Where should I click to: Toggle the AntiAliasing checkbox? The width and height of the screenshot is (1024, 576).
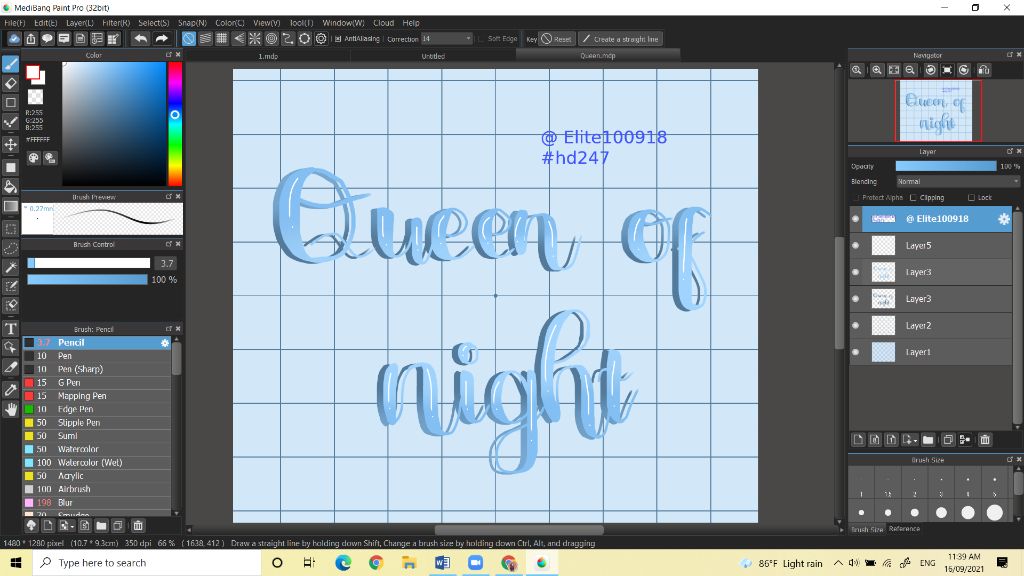(338, 39)
